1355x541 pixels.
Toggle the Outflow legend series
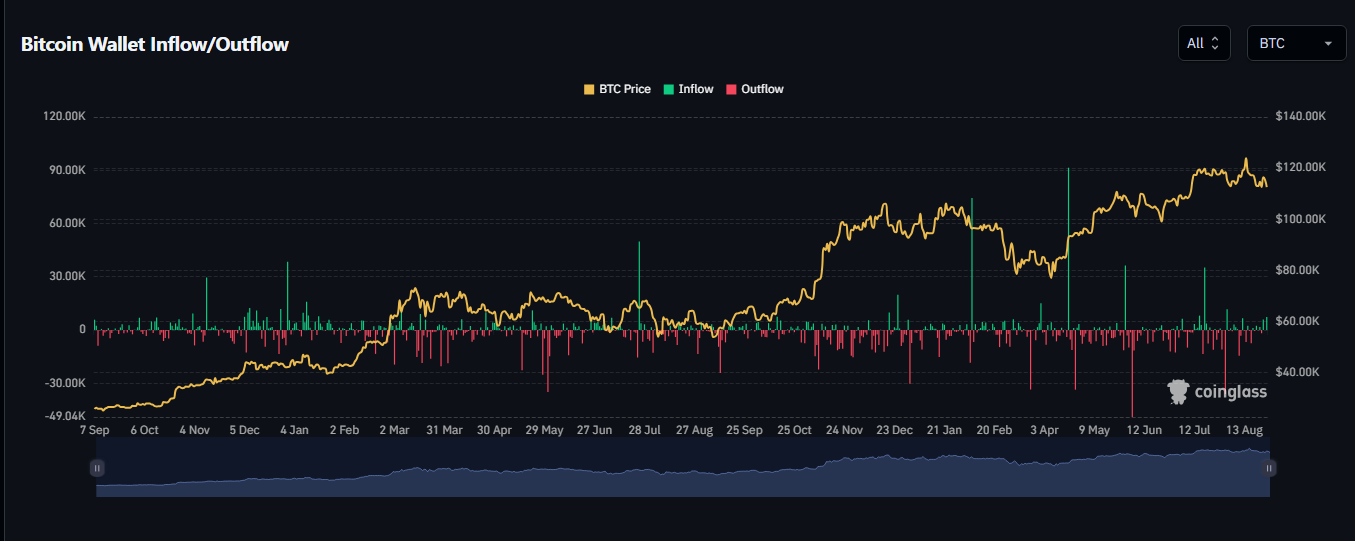point(755,89)
